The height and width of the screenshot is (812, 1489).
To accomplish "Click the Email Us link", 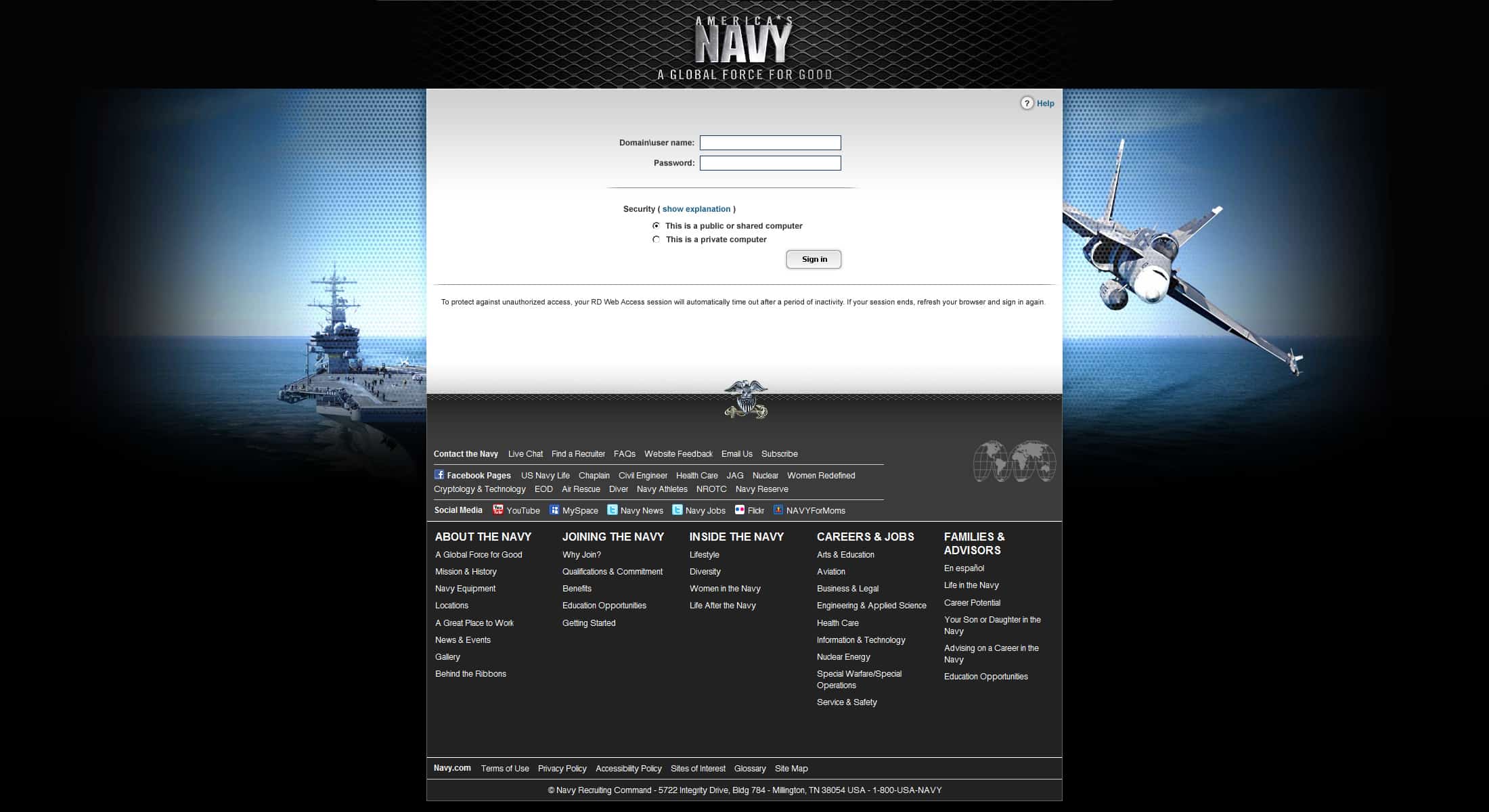I will (x=737, y=454).
